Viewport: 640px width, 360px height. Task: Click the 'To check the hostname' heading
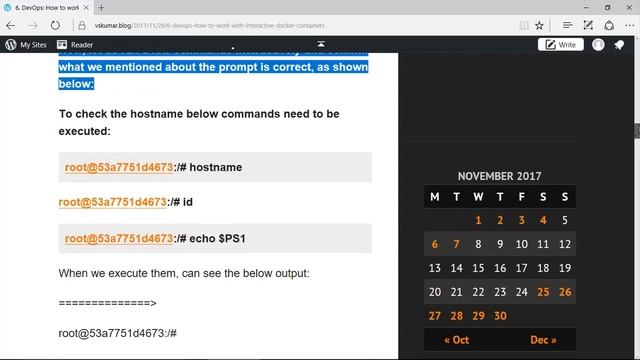[x=199, y=122]
